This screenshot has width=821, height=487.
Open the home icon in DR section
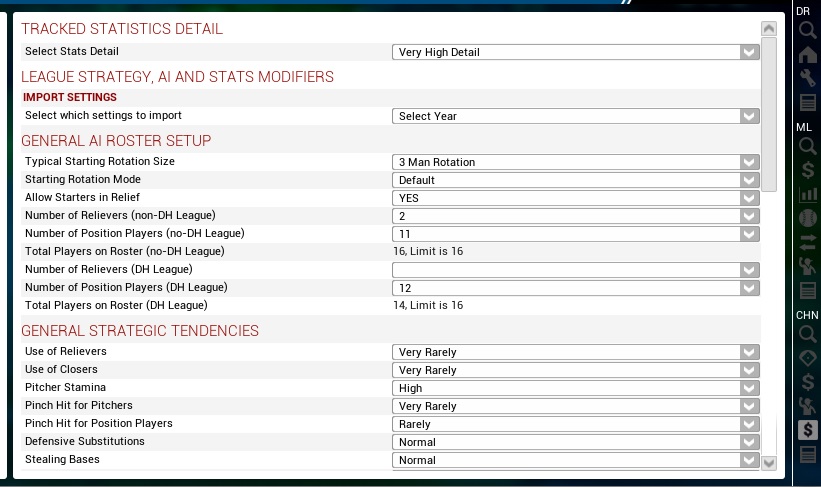(x=808, y=54)
